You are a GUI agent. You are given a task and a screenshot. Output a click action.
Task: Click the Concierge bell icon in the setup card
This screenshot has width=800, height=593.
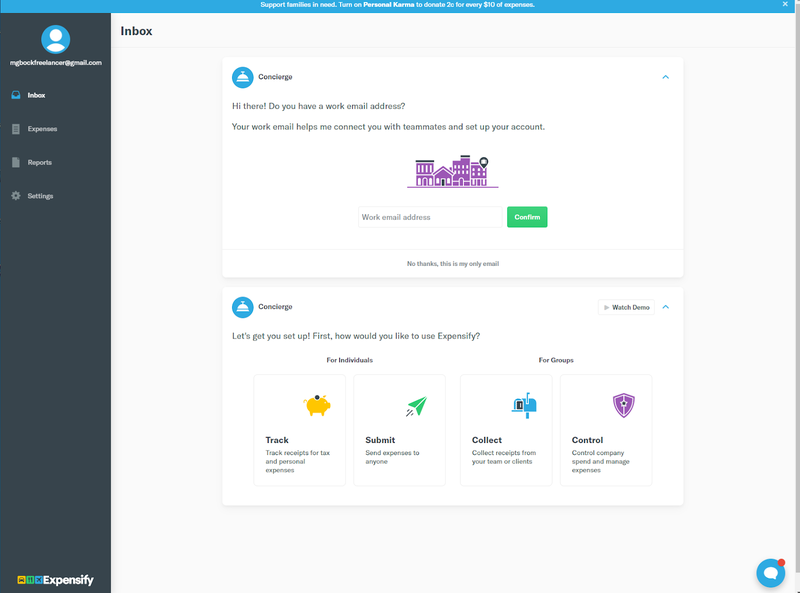pyautogui.click(x=242, y=307)
